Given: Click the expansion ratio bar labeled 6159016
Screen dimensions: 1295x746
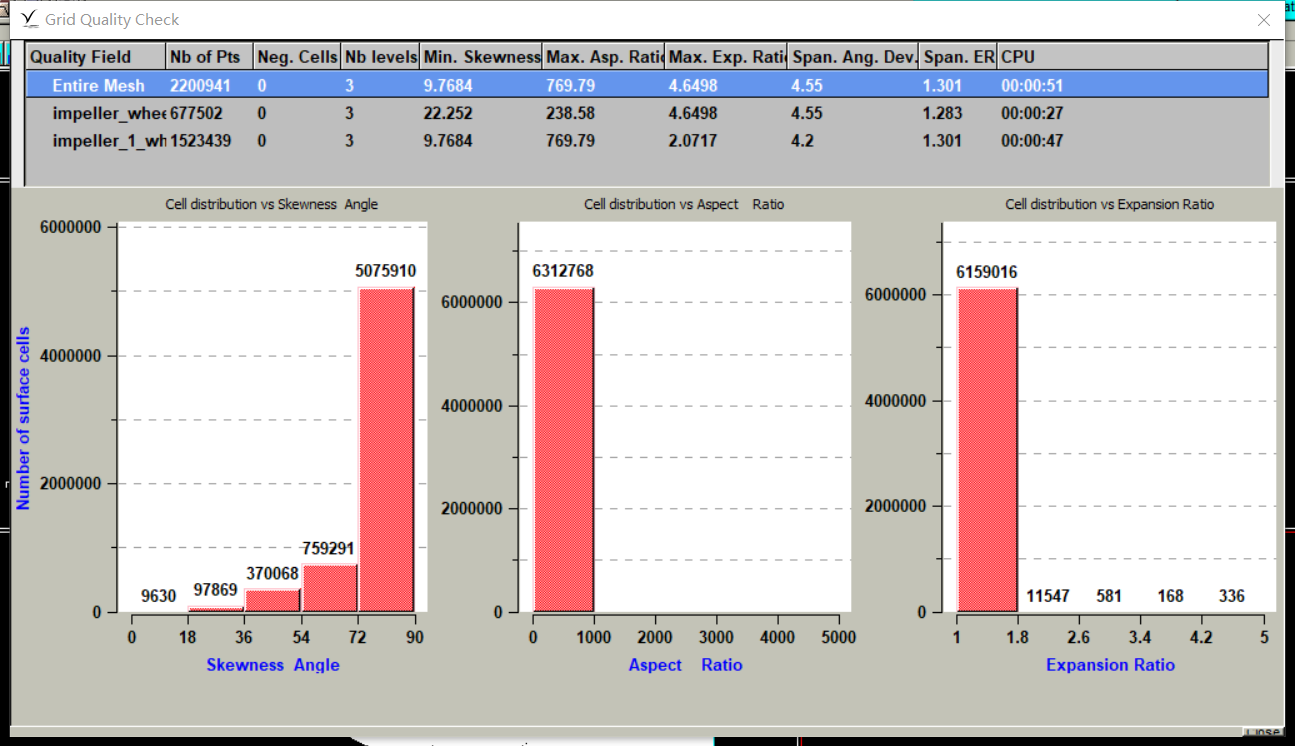Looking at the screenshot, I should tap(987, 450).
